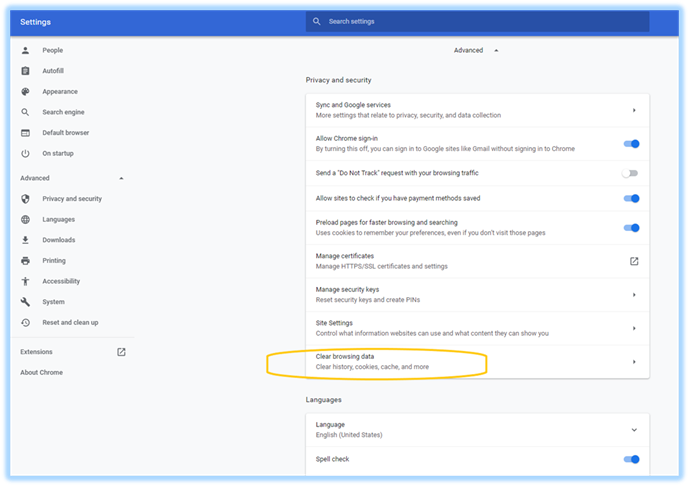Image resolution: width=689 pixels, height=486 pixels.
Task: Open the Extensions link
Action: click(36, 352)
